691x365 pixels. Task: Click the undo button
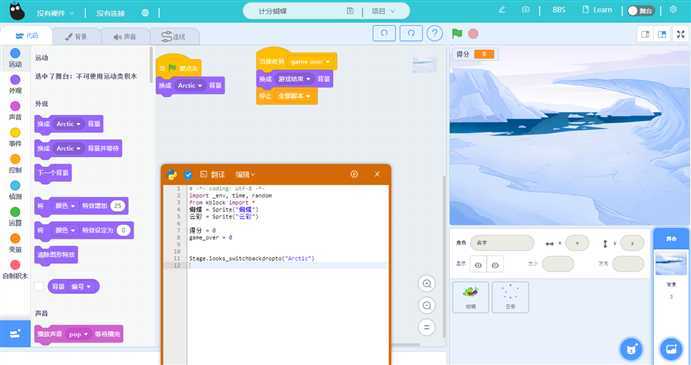[384, 34]
